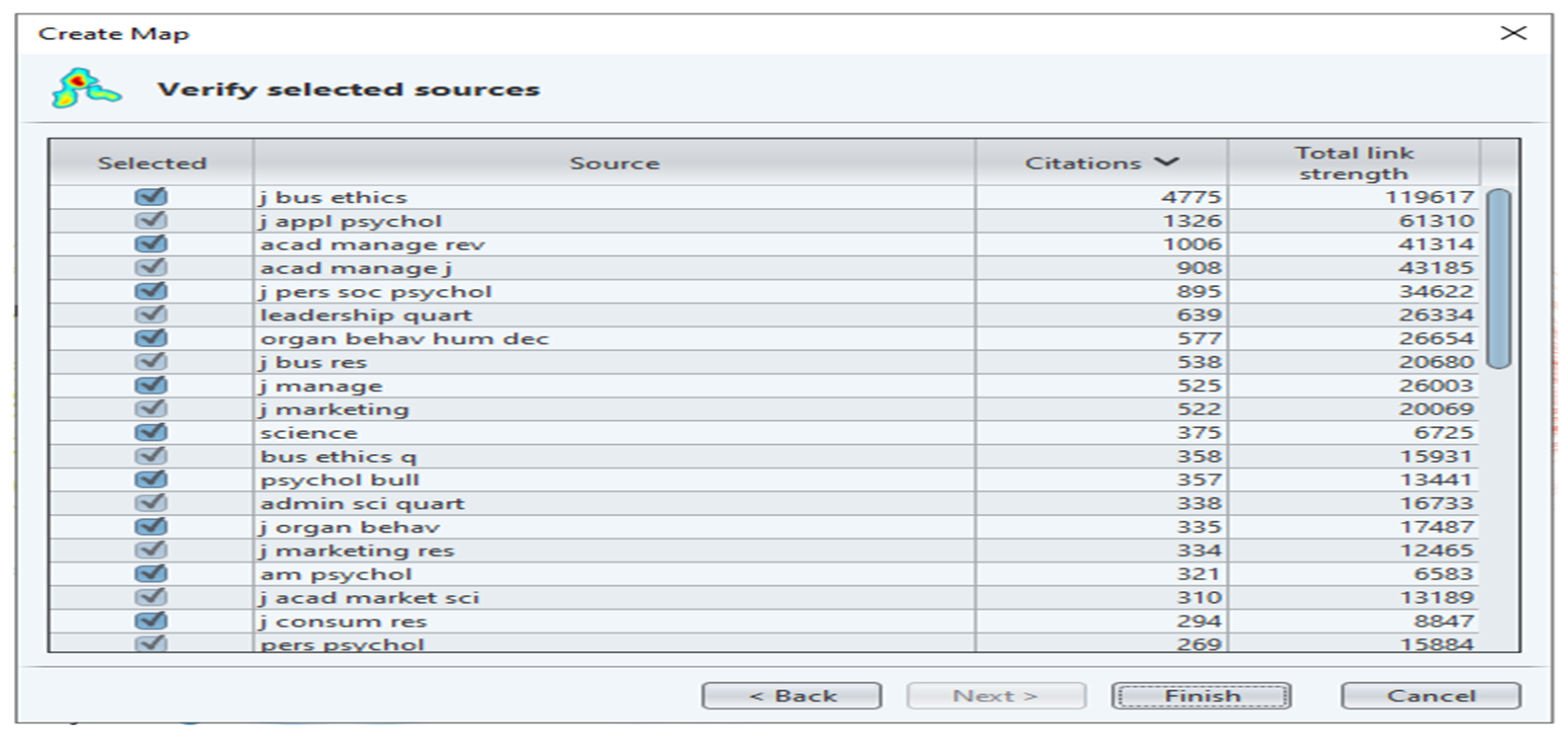Toggle the j bus res checkbox
Image resolution: width=1568 pixels, height=742 pixels.
151,362
